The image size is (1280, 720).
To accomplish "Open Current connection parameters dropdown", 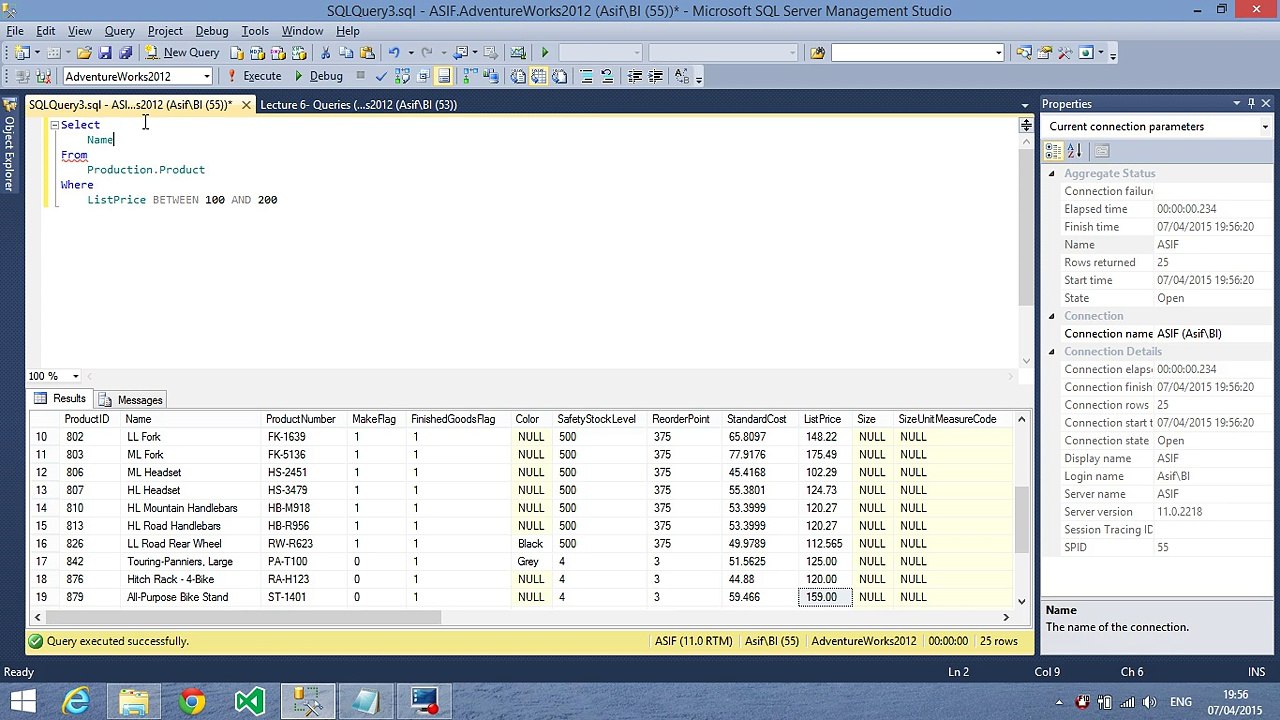I will click(x=1265, y=127).
